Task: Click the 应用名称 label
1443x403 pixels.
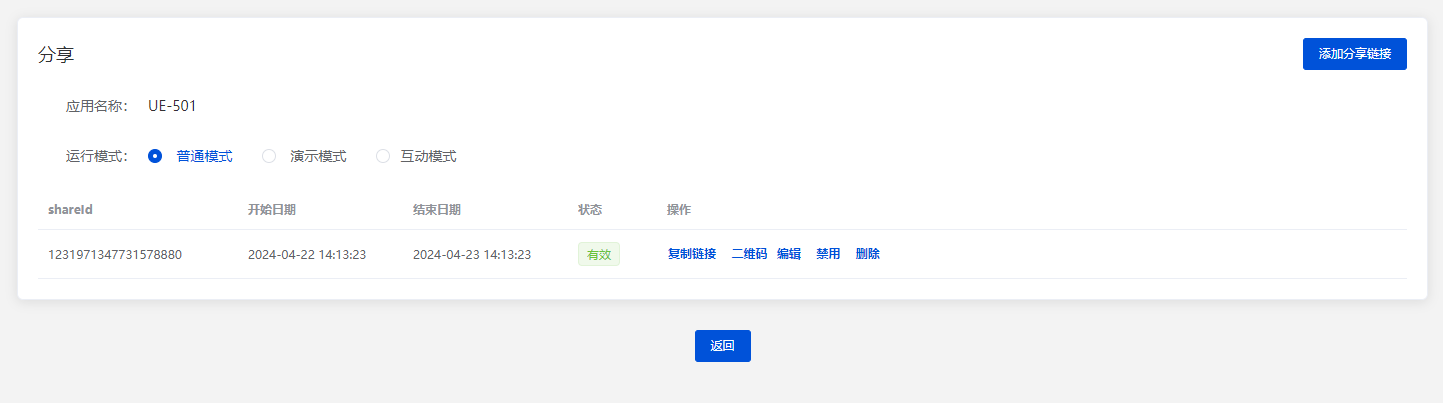Action: point(97,106)
